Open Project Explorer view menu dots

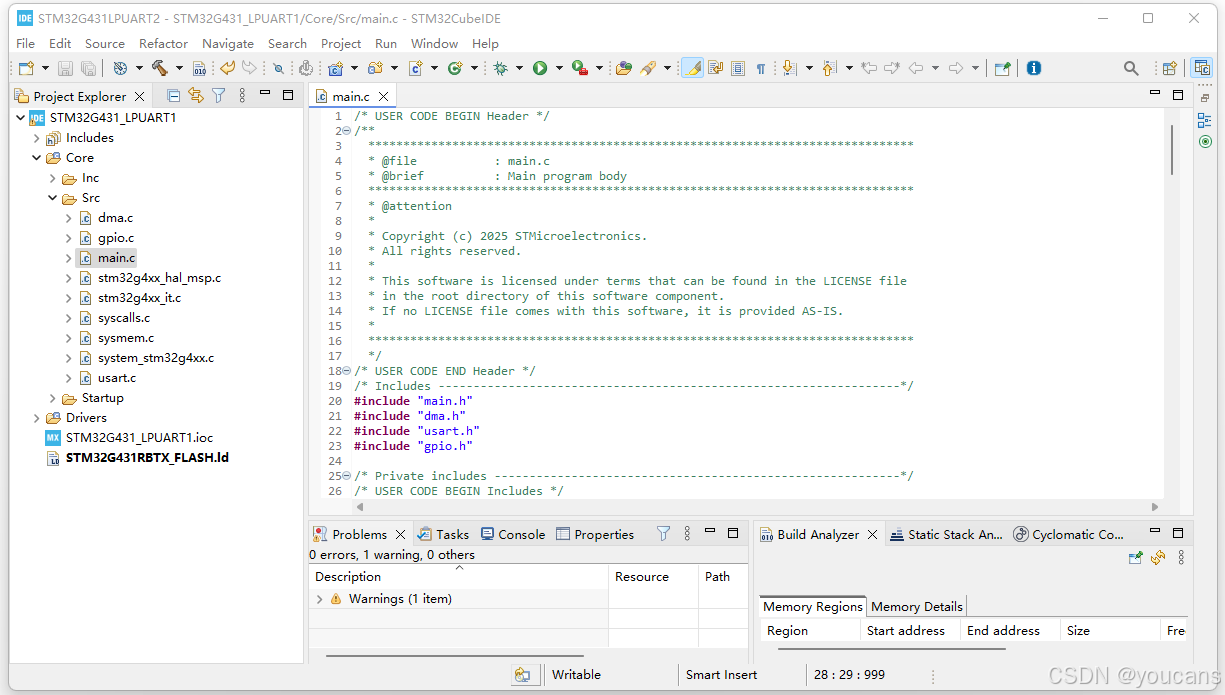tap(242, 96)
